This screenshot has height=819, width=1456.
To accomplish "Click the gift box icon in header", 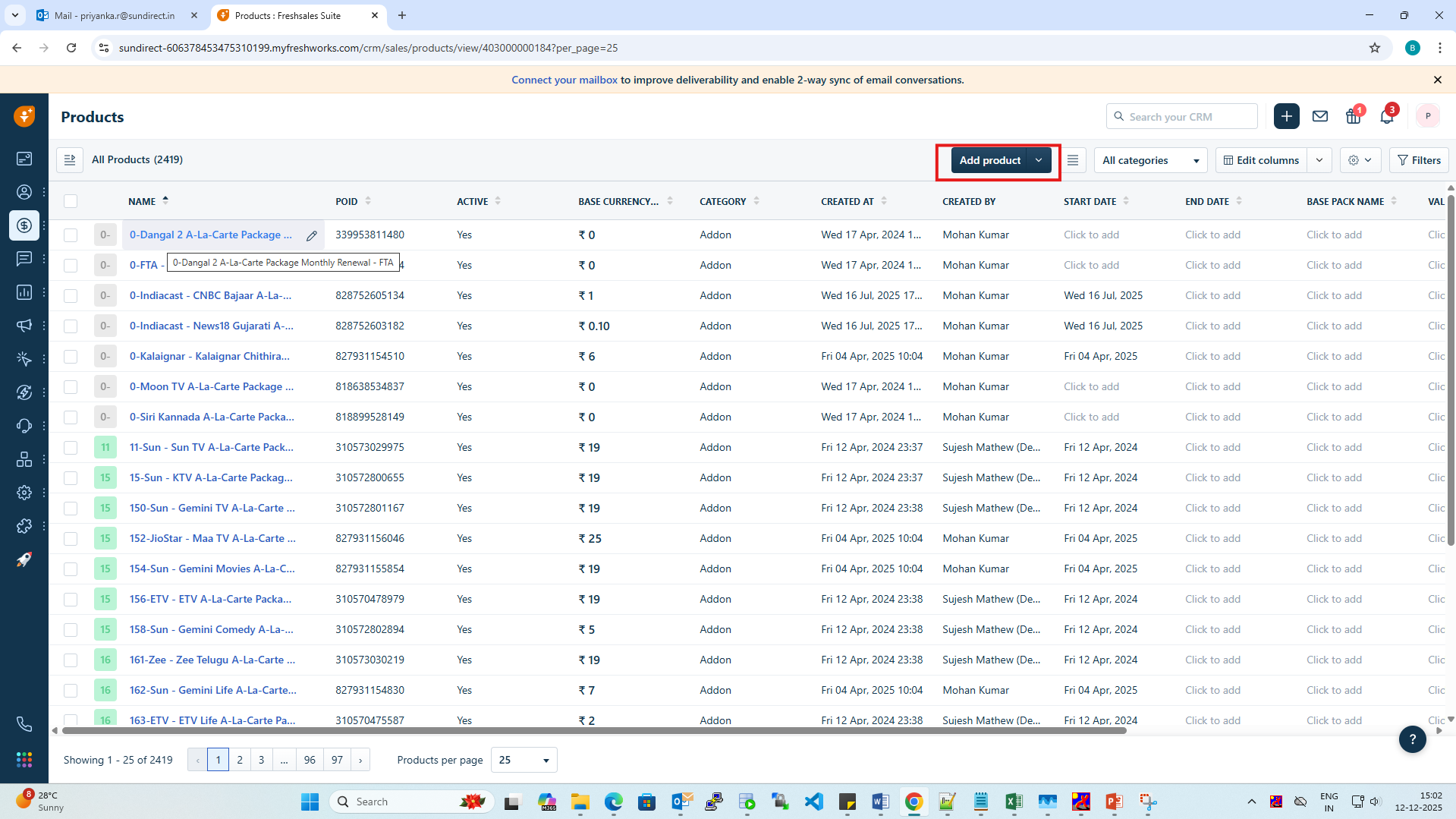I will 1353,117.
